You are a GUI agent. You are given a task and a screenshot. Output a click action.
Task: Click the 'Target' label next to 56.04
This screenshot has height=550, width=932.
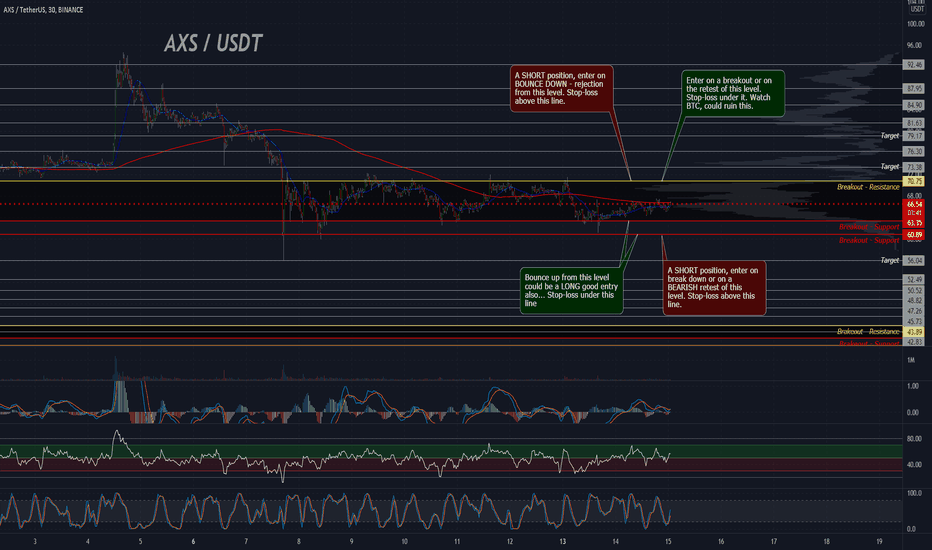890,260
